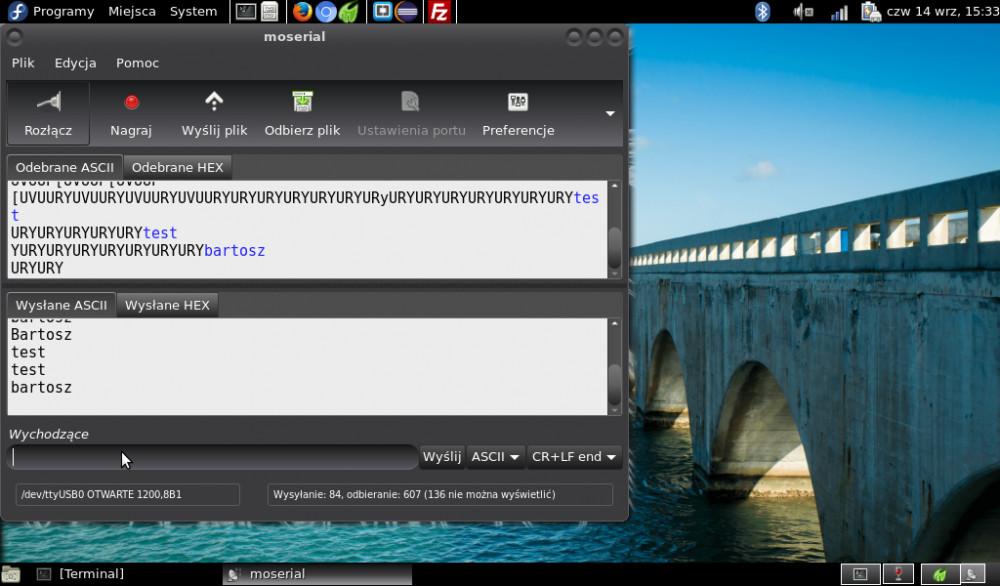Open the Plik menu

pos(23,63)
